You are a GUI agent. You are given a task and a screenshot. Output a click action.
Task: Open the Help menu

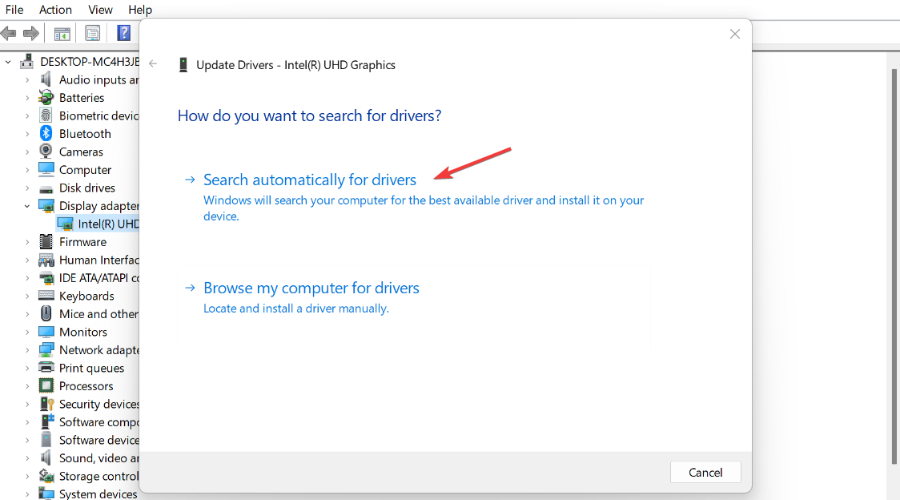140,10
